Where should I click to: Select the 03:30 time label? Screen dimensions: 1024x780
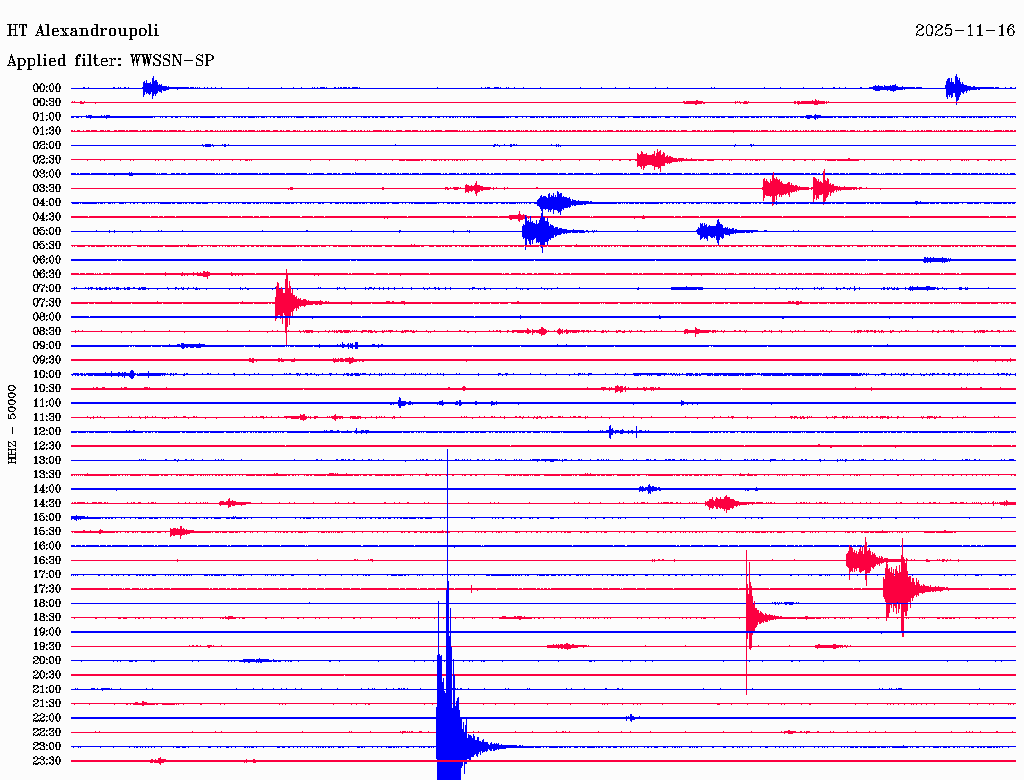point(47,188)
